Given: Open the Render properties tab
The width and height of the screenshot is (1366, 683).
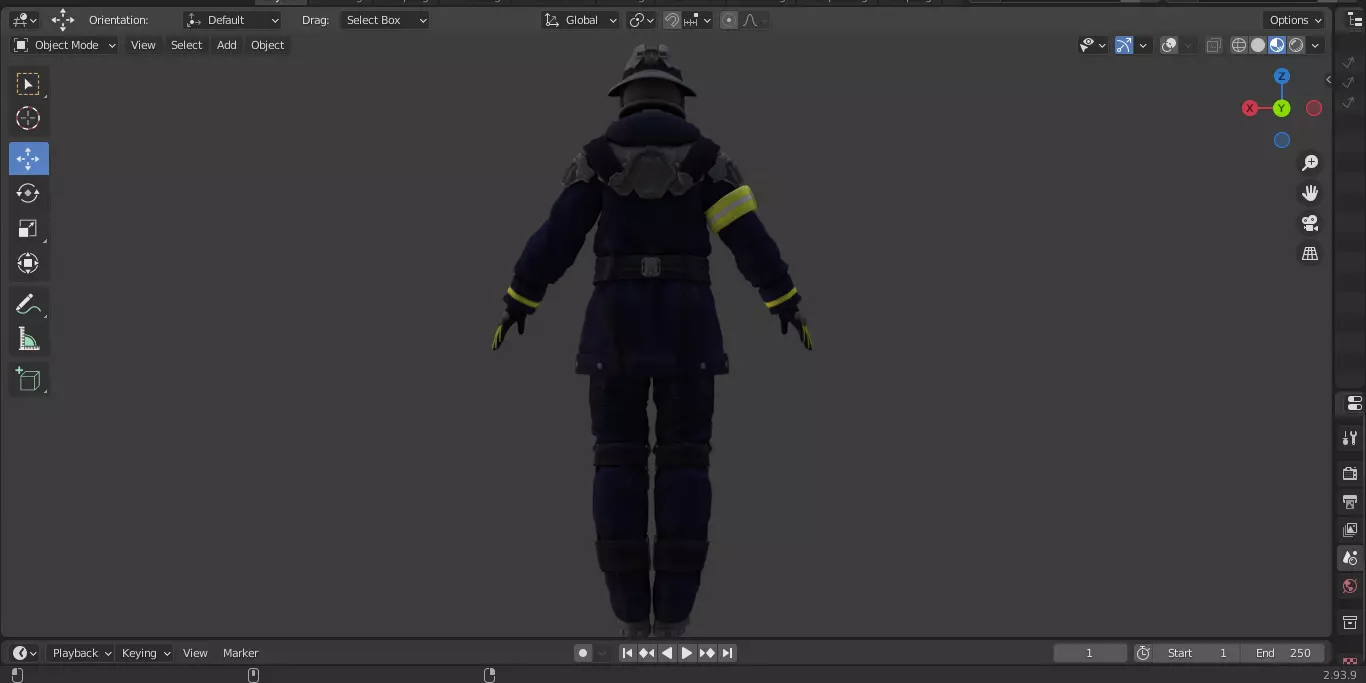Looking at the screenshot, I should pyautogui.click(x=1350, y=473).
